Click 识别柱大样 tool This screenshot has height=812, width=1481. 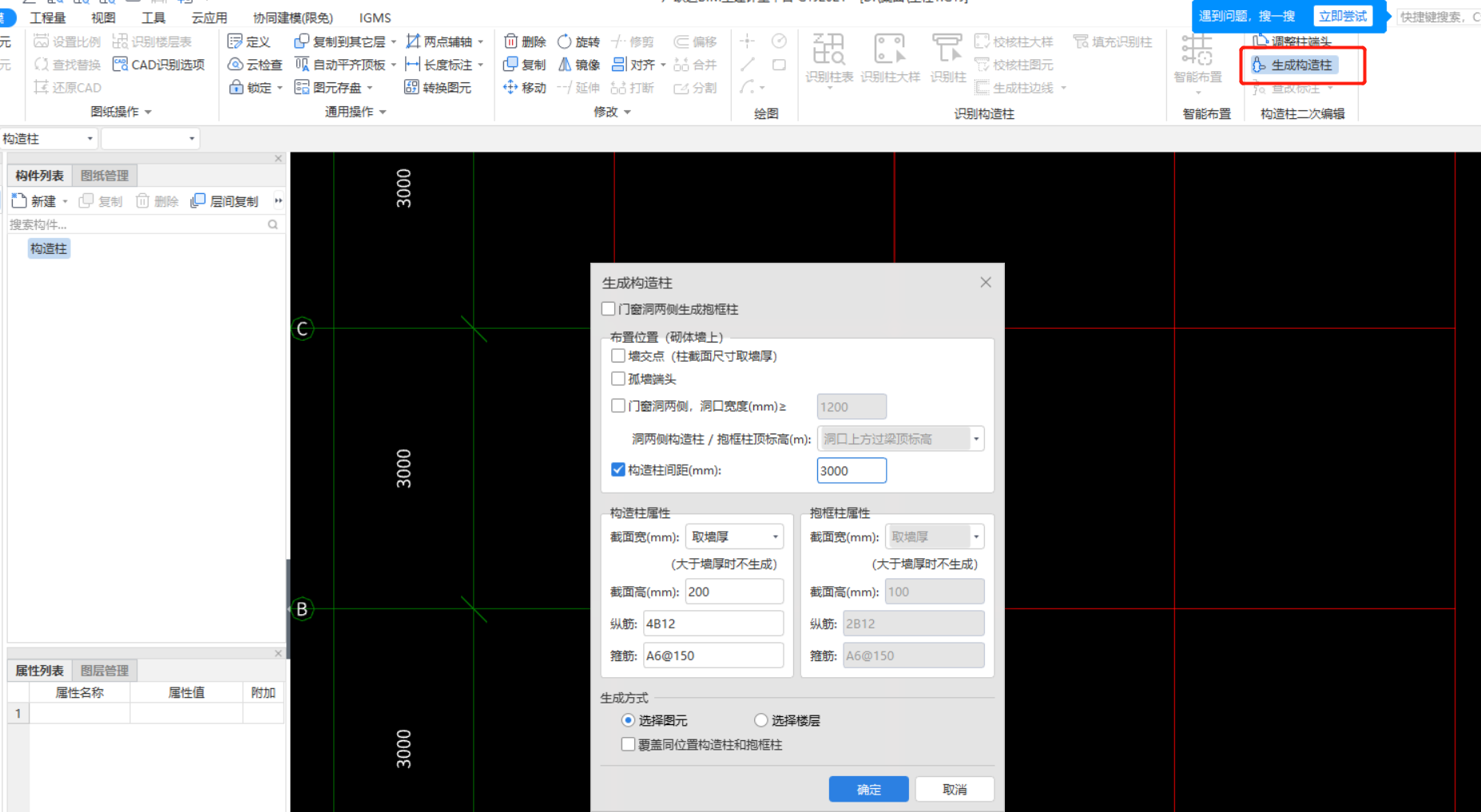(x=890, y=58)
